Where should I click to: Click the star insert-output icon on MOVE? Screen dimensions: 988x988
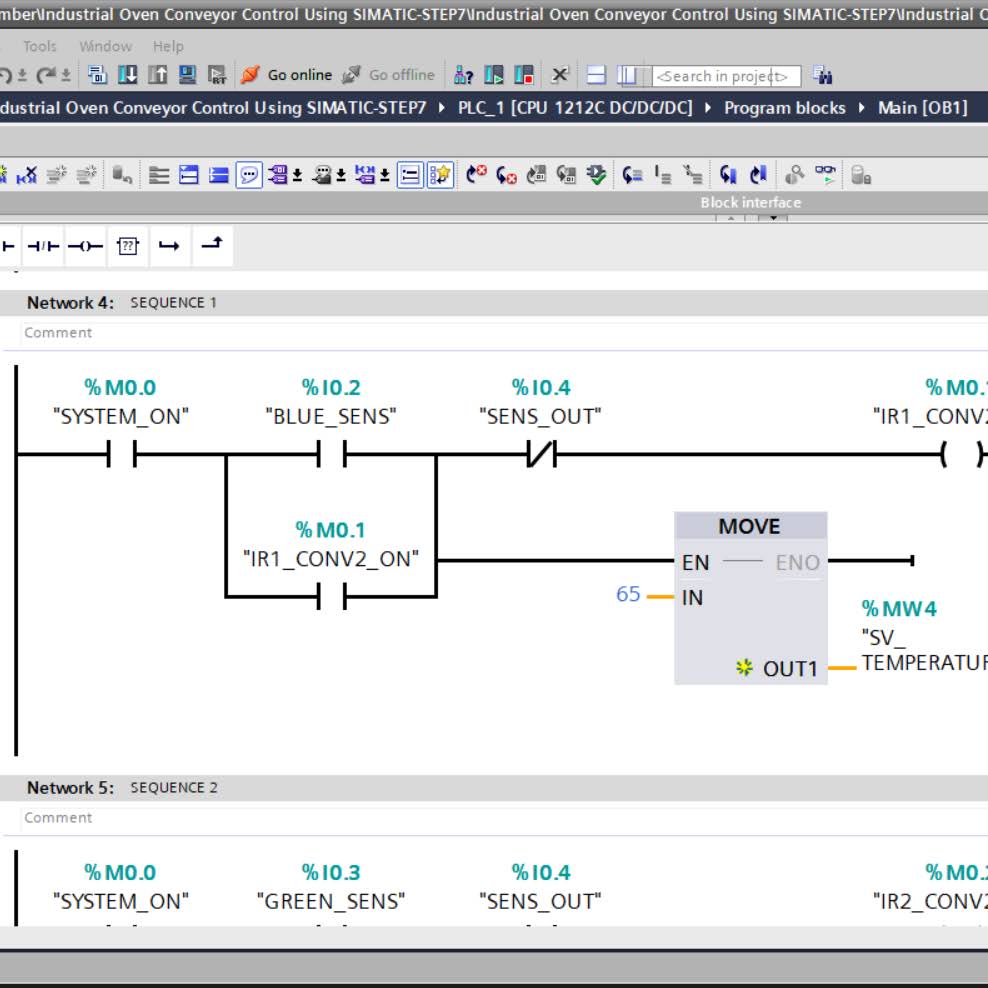click(x=744, y=667)
